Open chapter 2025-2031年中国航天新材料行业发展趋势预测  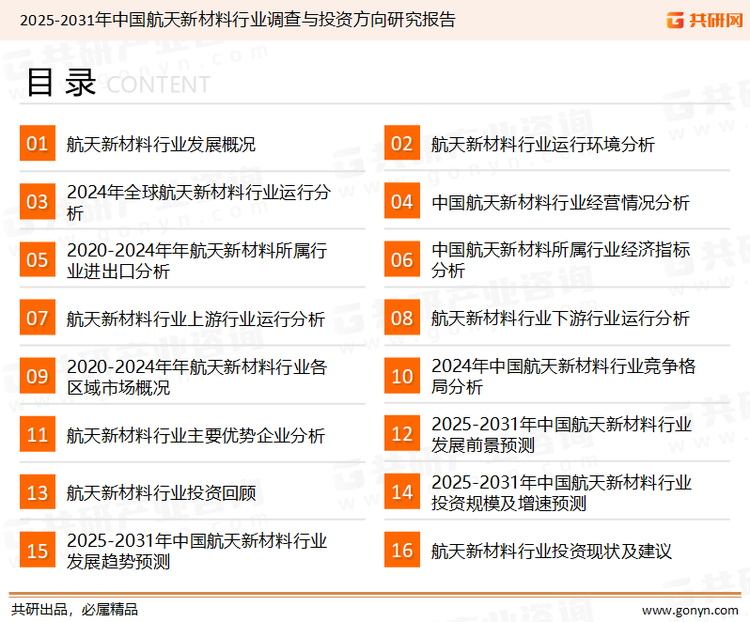(x=197, y=551)
